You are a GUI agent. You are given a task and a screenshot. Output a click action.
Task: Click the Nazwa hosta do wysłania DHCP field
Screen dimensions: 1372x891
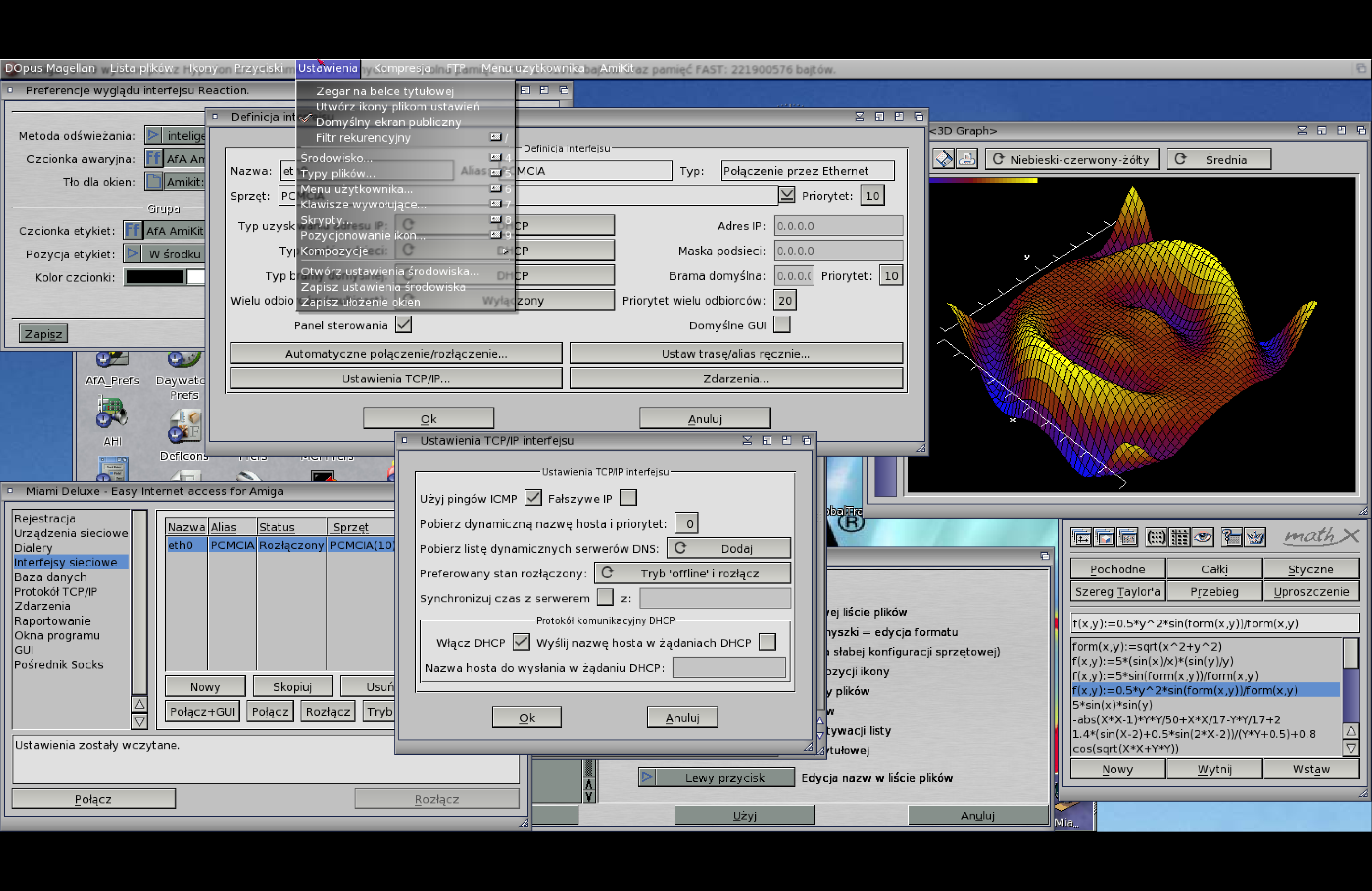tap(729, 667)
